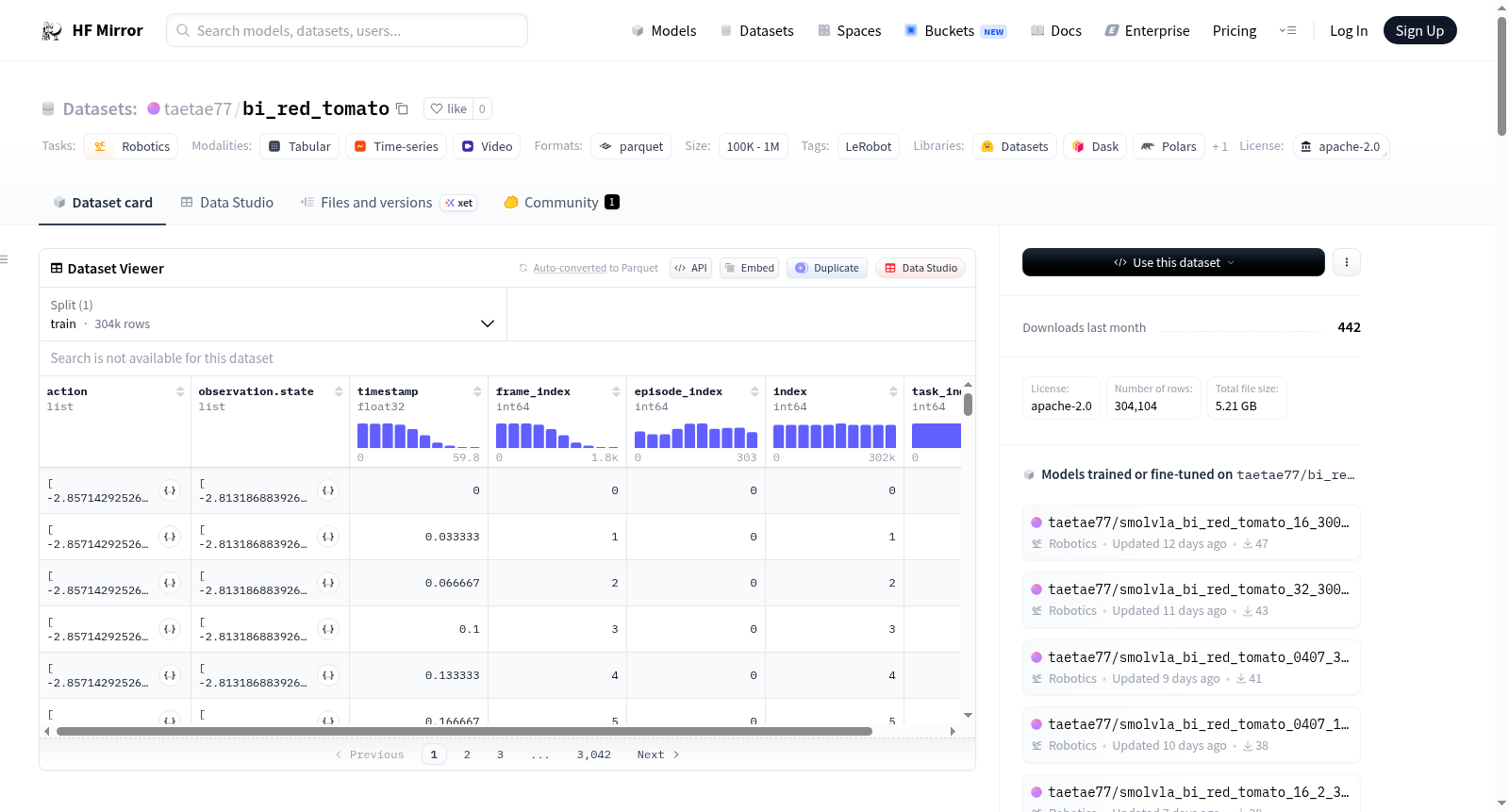Click the API button
Image resolution: width=1509 pixels, height=812 pixels.
(x=690, y=268)
